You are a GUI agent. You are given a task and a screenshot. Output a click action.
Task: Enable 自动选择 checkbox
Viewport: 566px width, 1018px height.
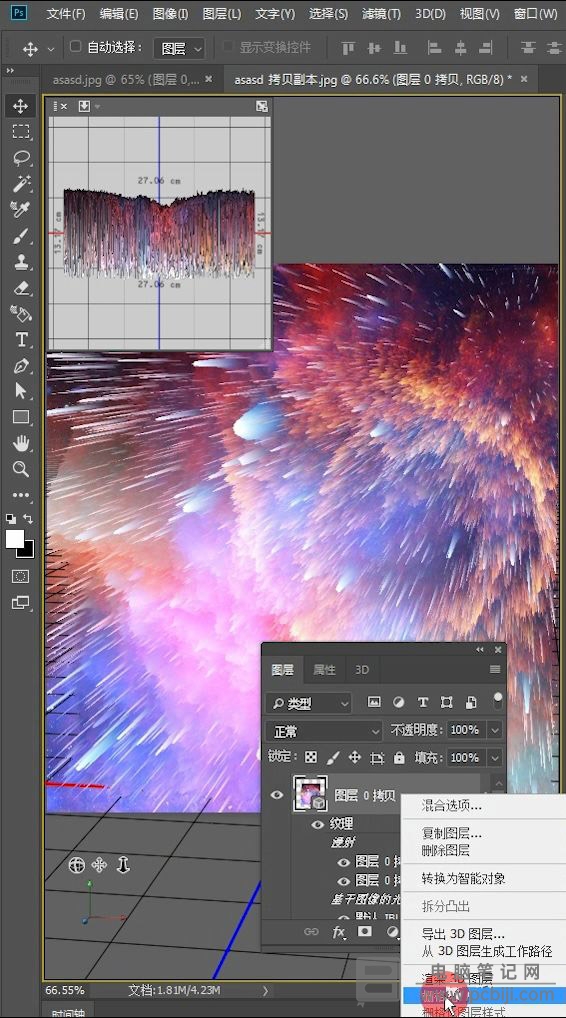[75, 47]
